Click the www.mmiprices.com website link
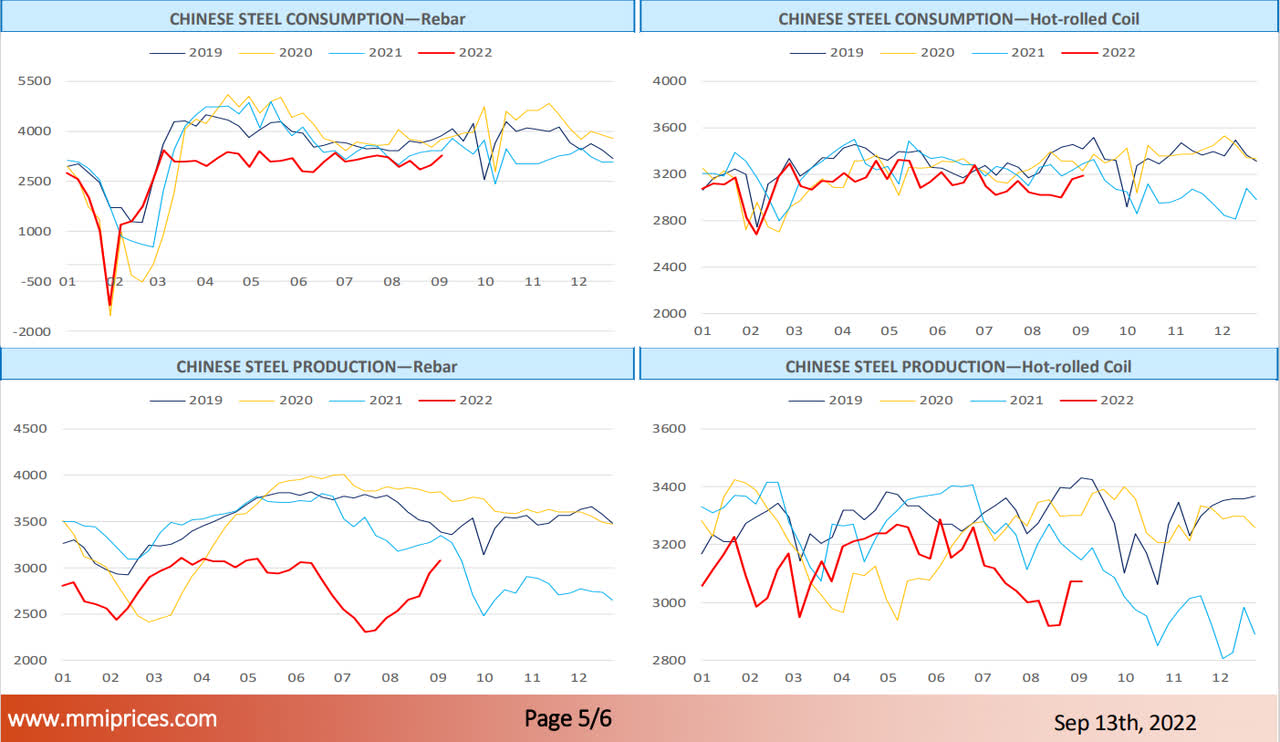 point(112,719)
